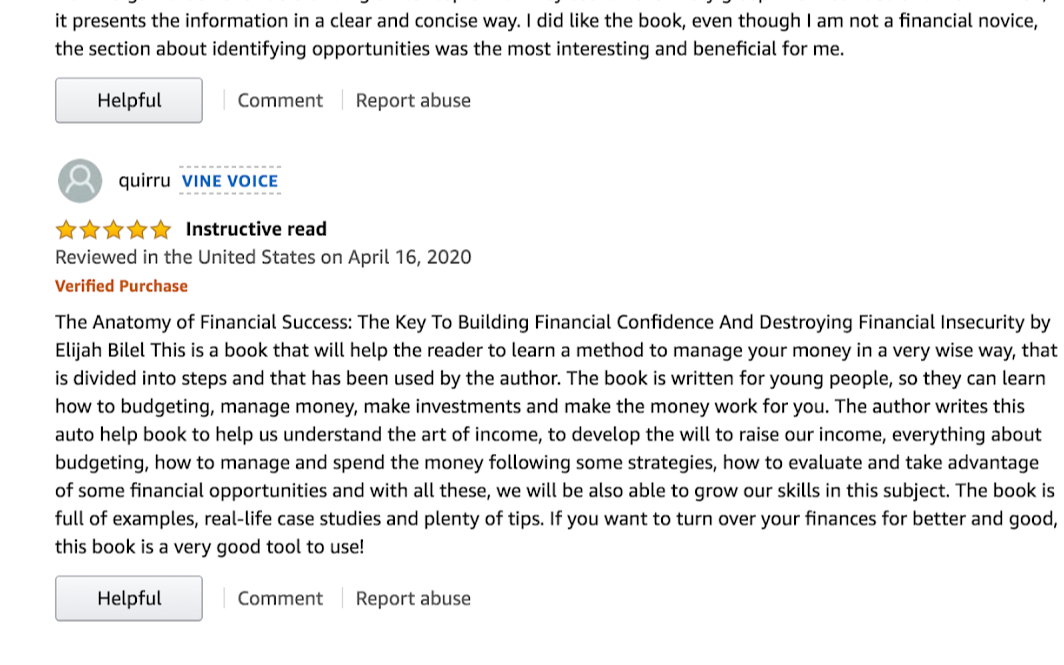Open Comment on the identifying opportunities review
Viewport: 1064px width, 665px height.
280,100
